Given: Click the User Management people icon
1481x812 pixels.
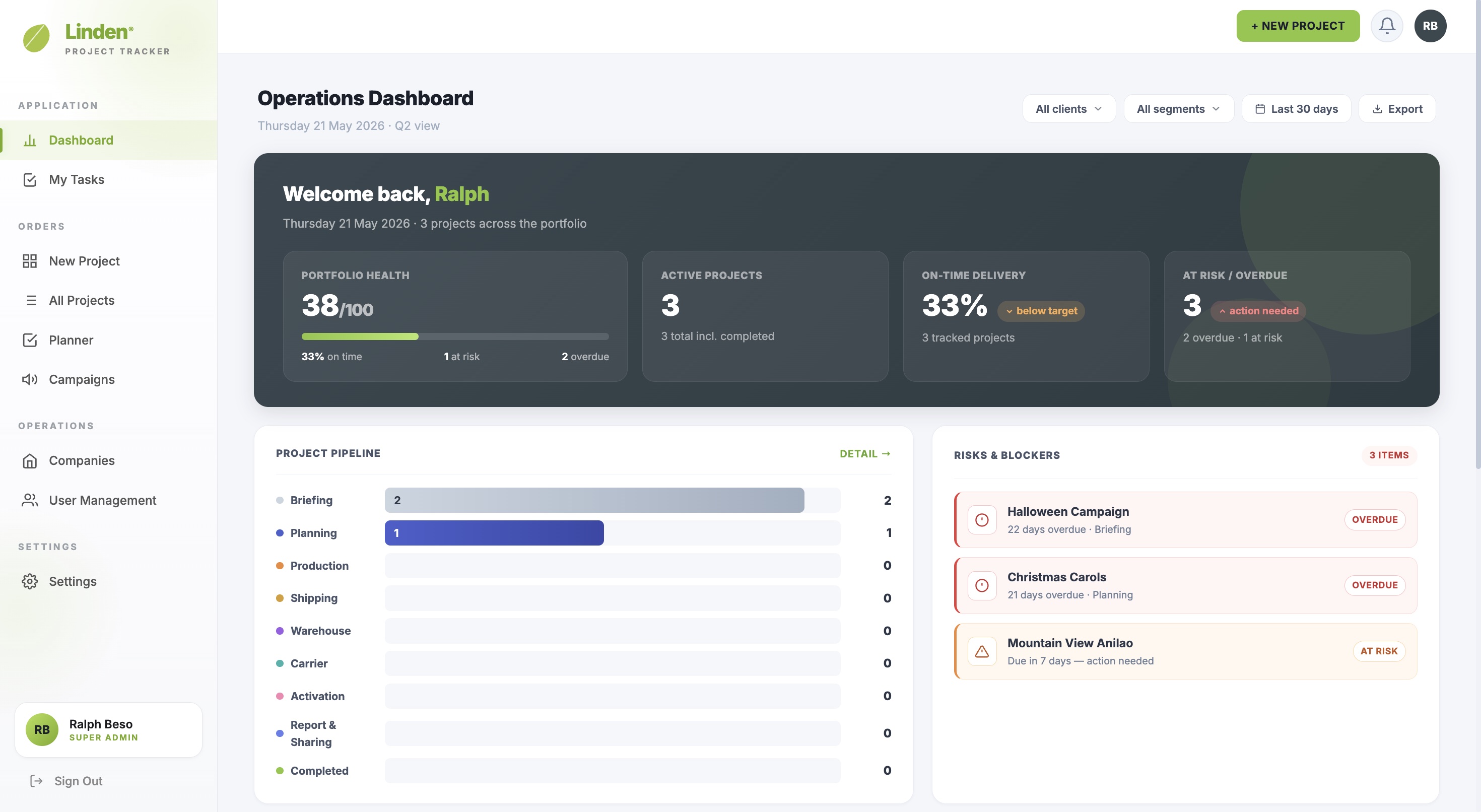Looking at the screenshot, I should (30, 500).
